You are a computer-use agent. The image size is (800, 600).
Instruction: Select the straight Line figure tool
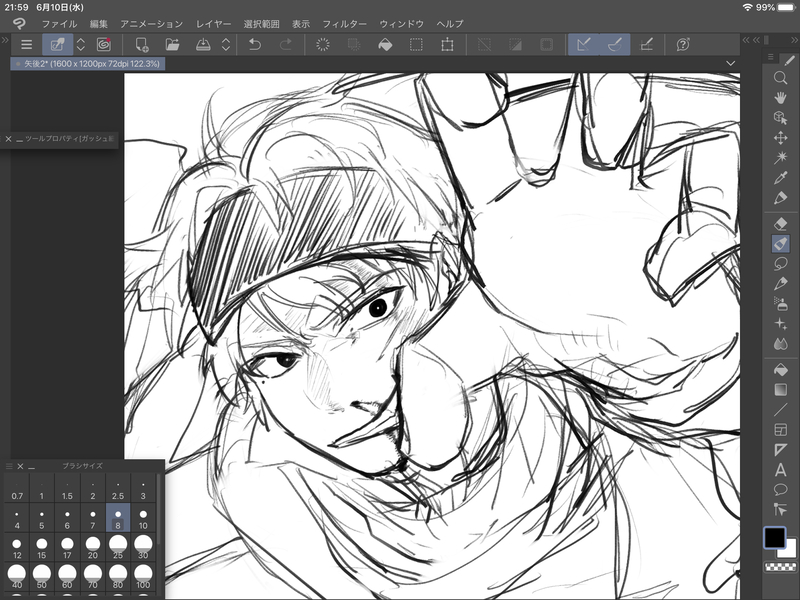[780, 410]
